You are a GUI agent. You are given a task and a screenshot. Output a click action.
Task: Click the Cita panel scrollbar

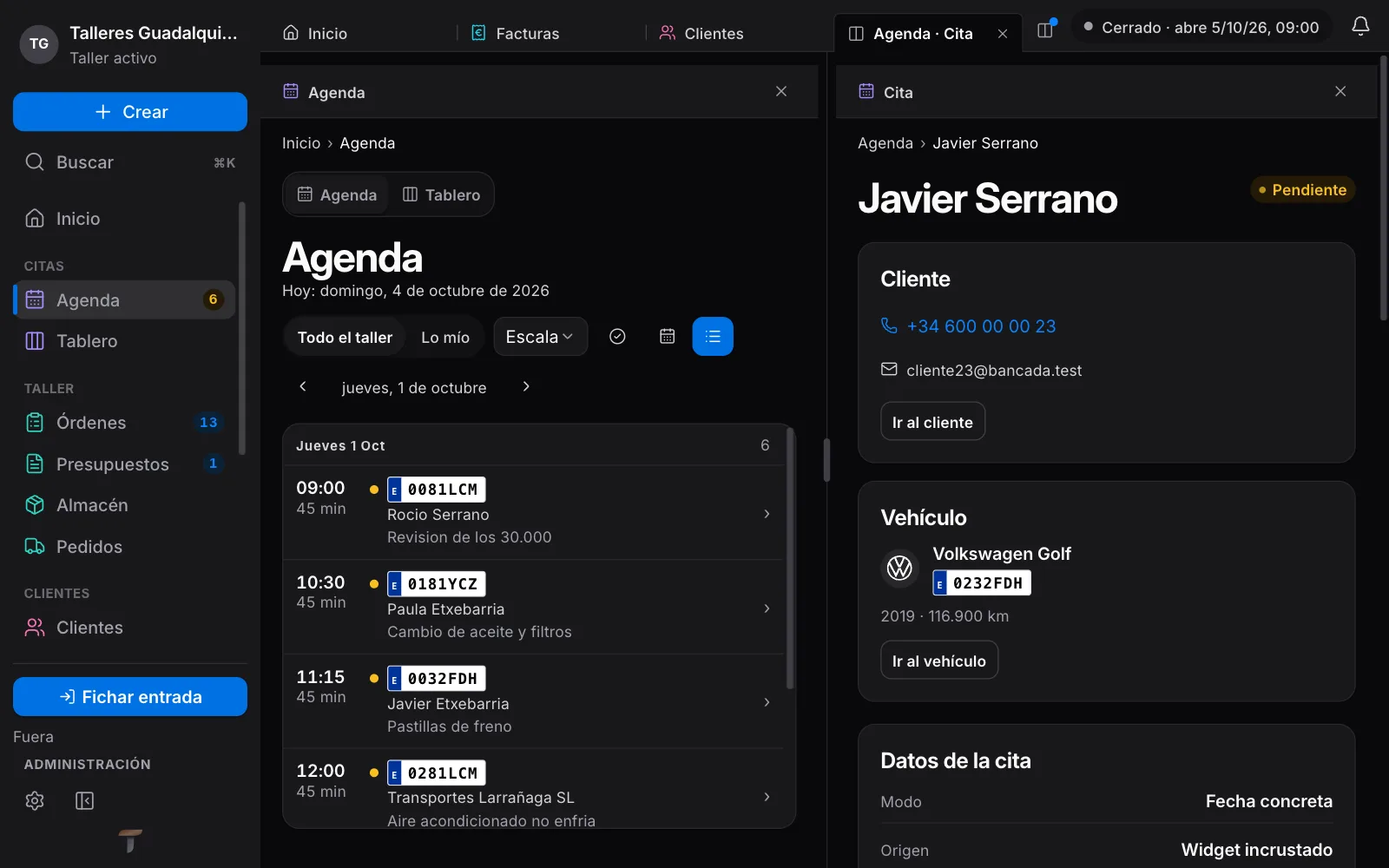point(1383,188)
